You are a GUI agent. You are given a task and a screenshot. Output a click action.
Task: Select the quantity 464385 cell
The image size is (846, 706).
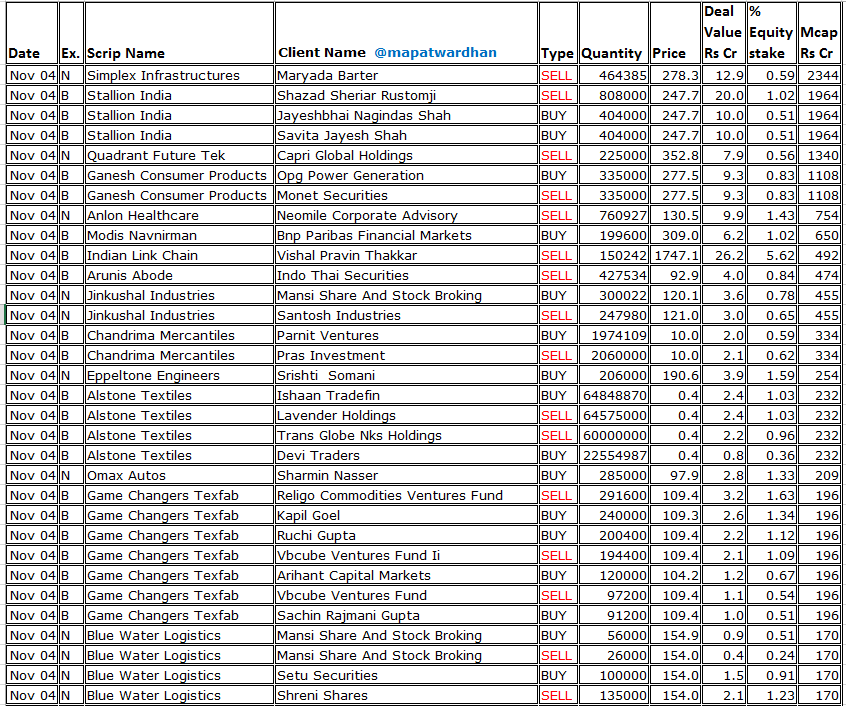613,76
